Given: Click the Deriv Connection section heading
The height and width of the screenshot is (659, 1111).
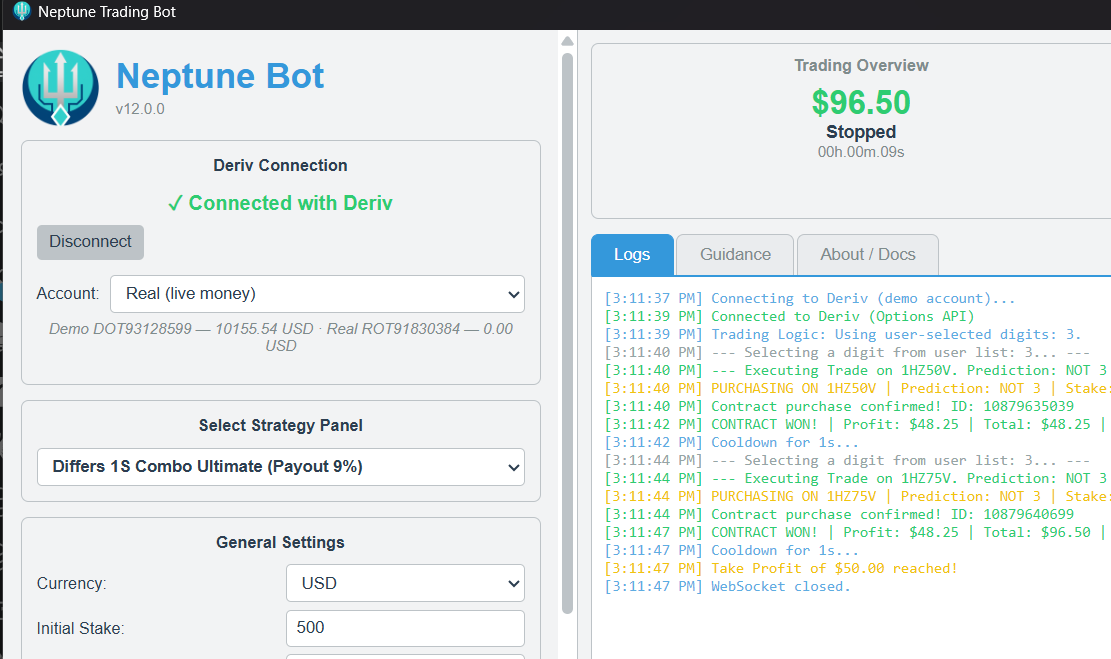Looking at the screenshot, I should (x=281, y=166).
